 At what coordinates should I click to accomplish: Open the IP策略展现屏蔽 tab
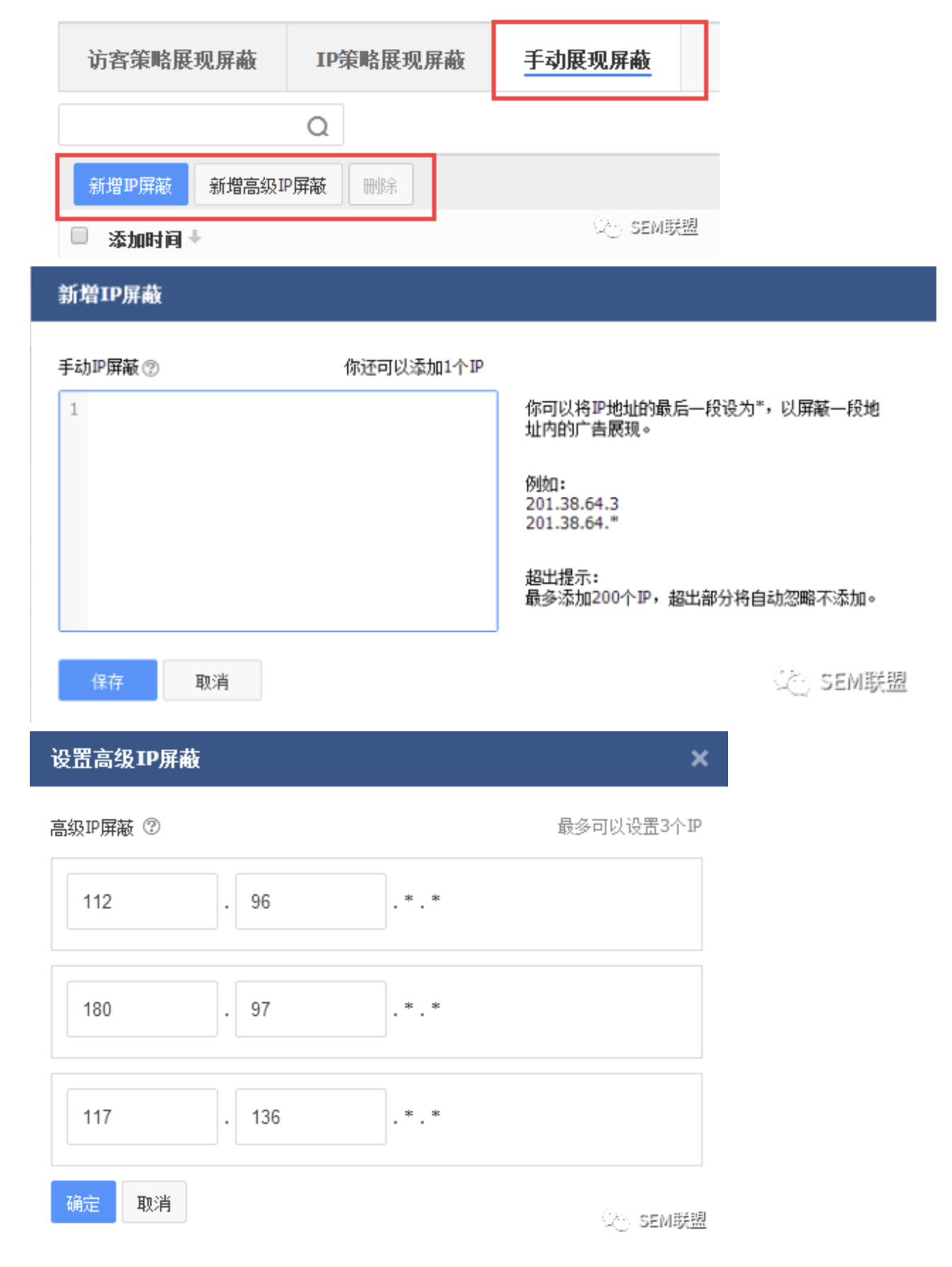click(x=390, y=60)
